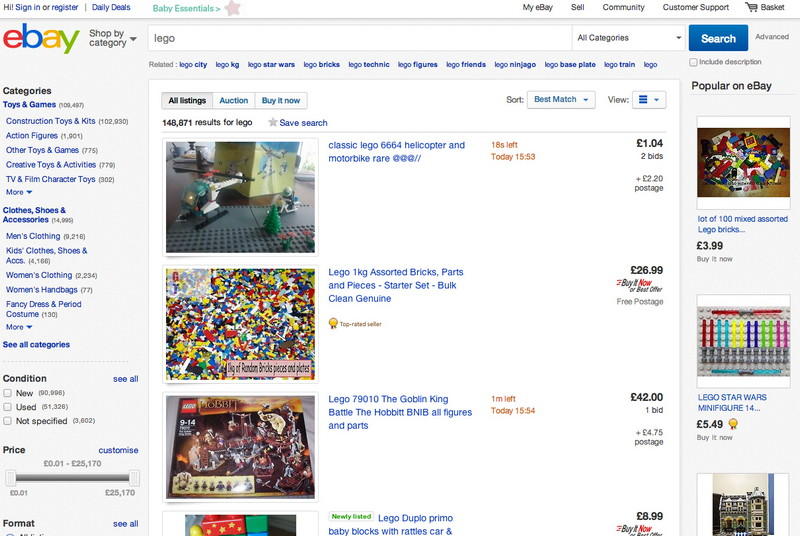Click the Baby Essentials star icon

[x=233, y=8]
